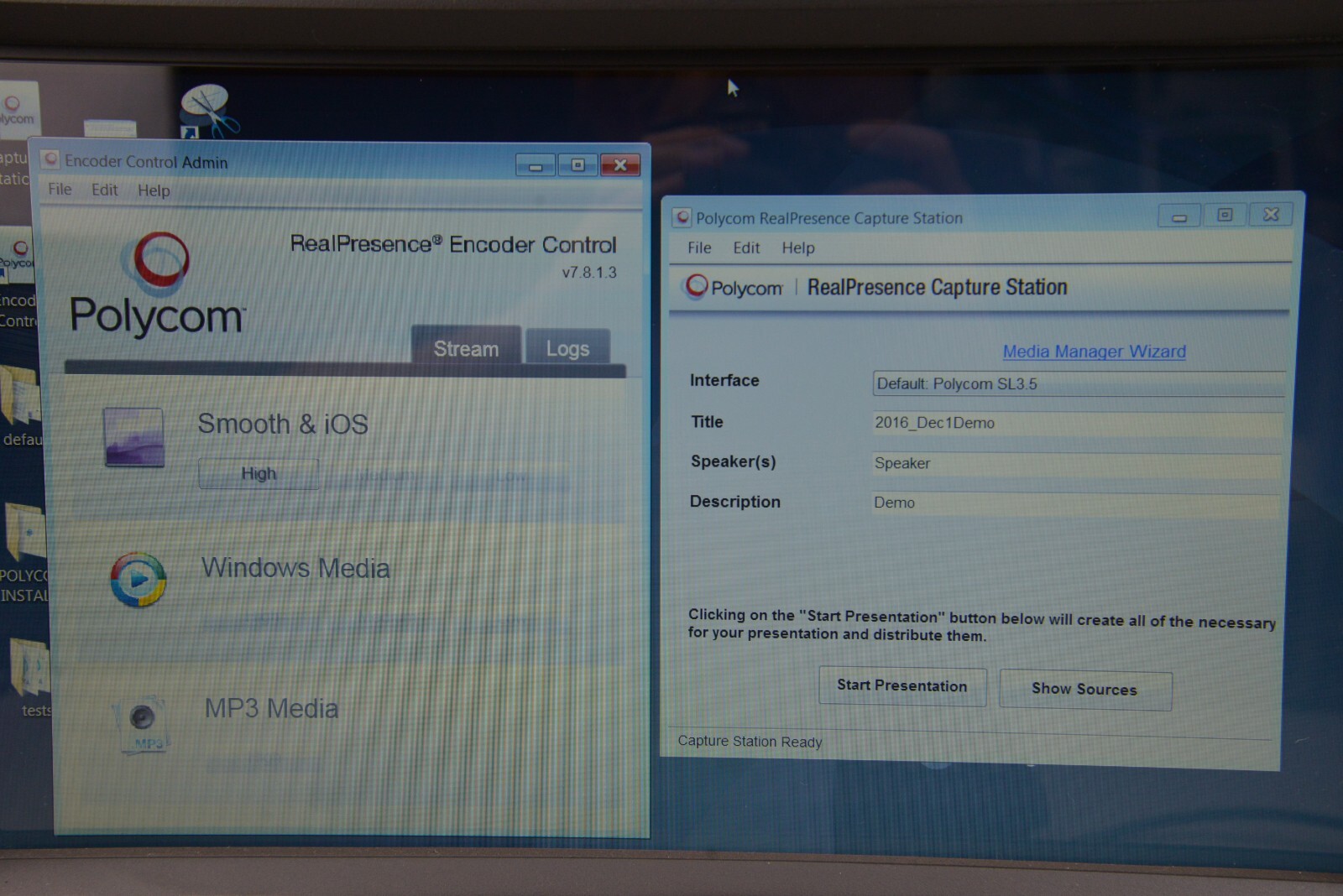
Task: Open Edit menu in Capture Station window
Action: [x=745, y=247]
